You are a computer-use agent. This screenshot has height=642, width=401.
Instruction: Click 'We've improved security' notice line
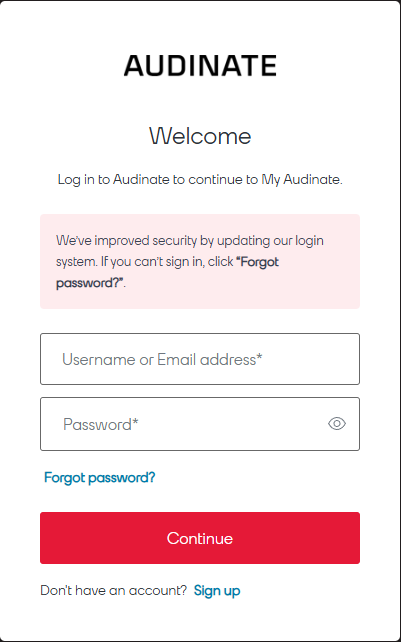[x=127, y=240]
